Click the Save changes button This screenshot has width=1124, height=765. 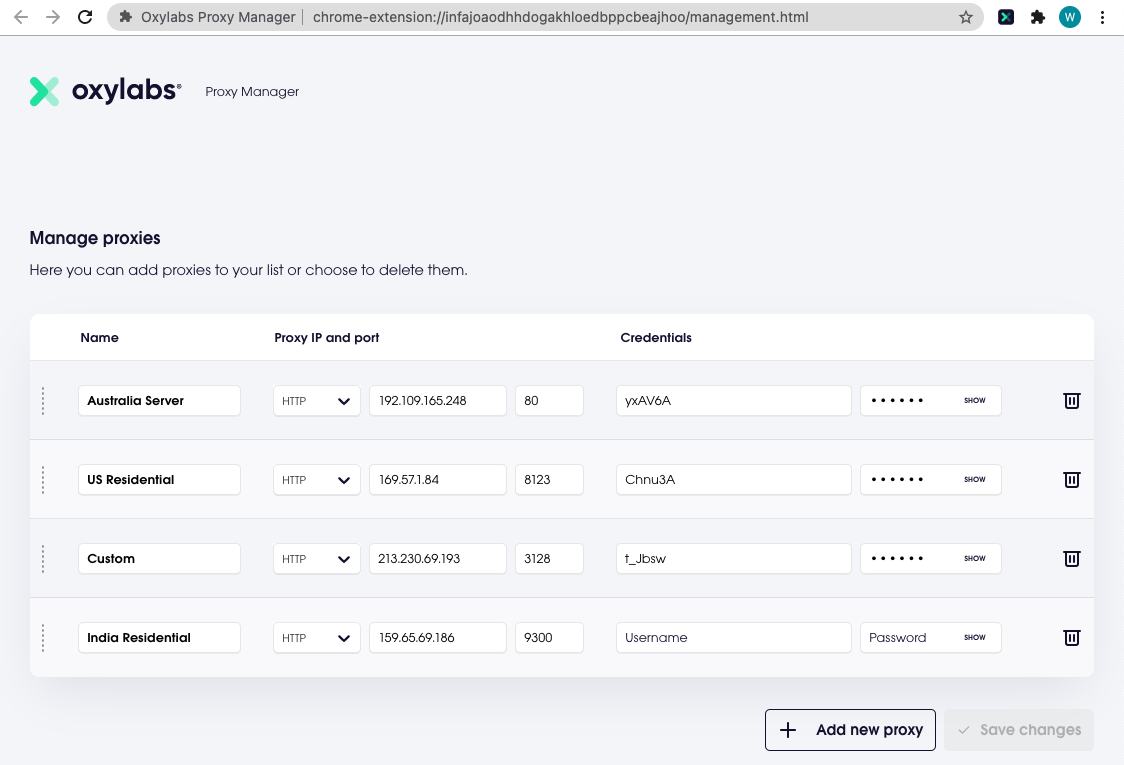[1019, 730]
